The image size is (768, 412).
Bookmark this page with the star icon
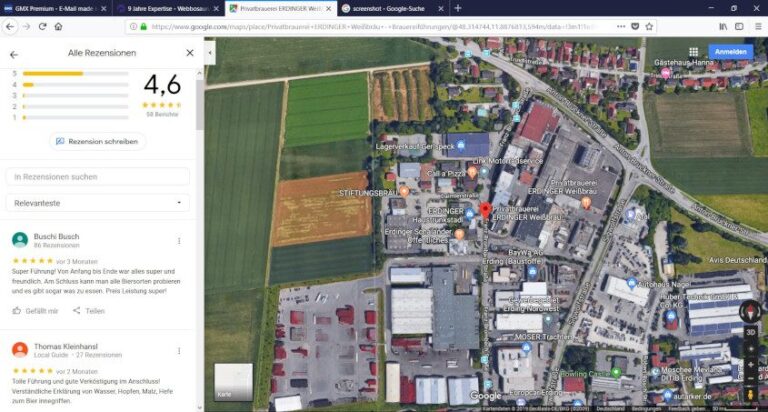point(649,27)
